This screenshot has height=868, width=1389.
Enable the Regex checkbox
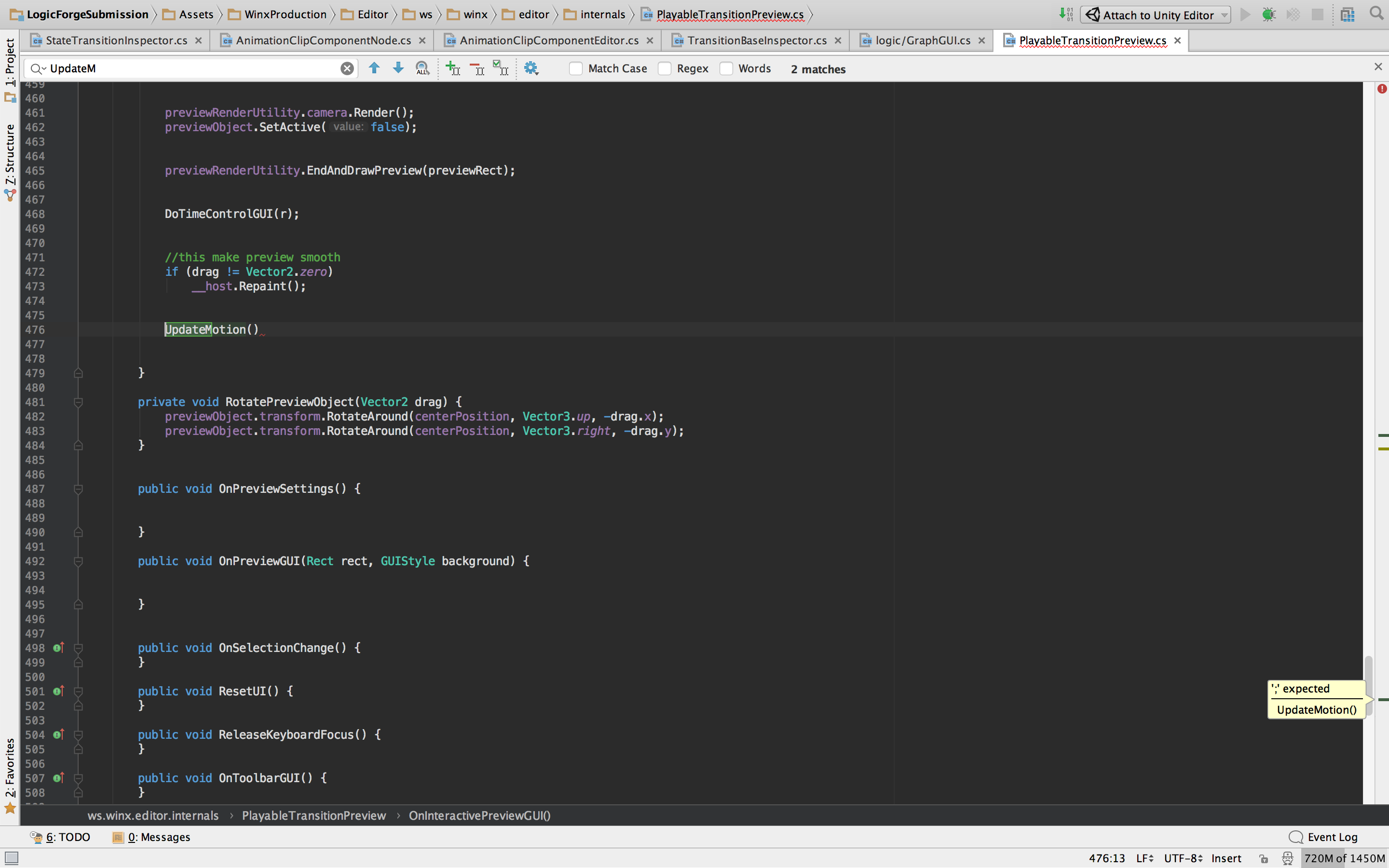[665, 68]
